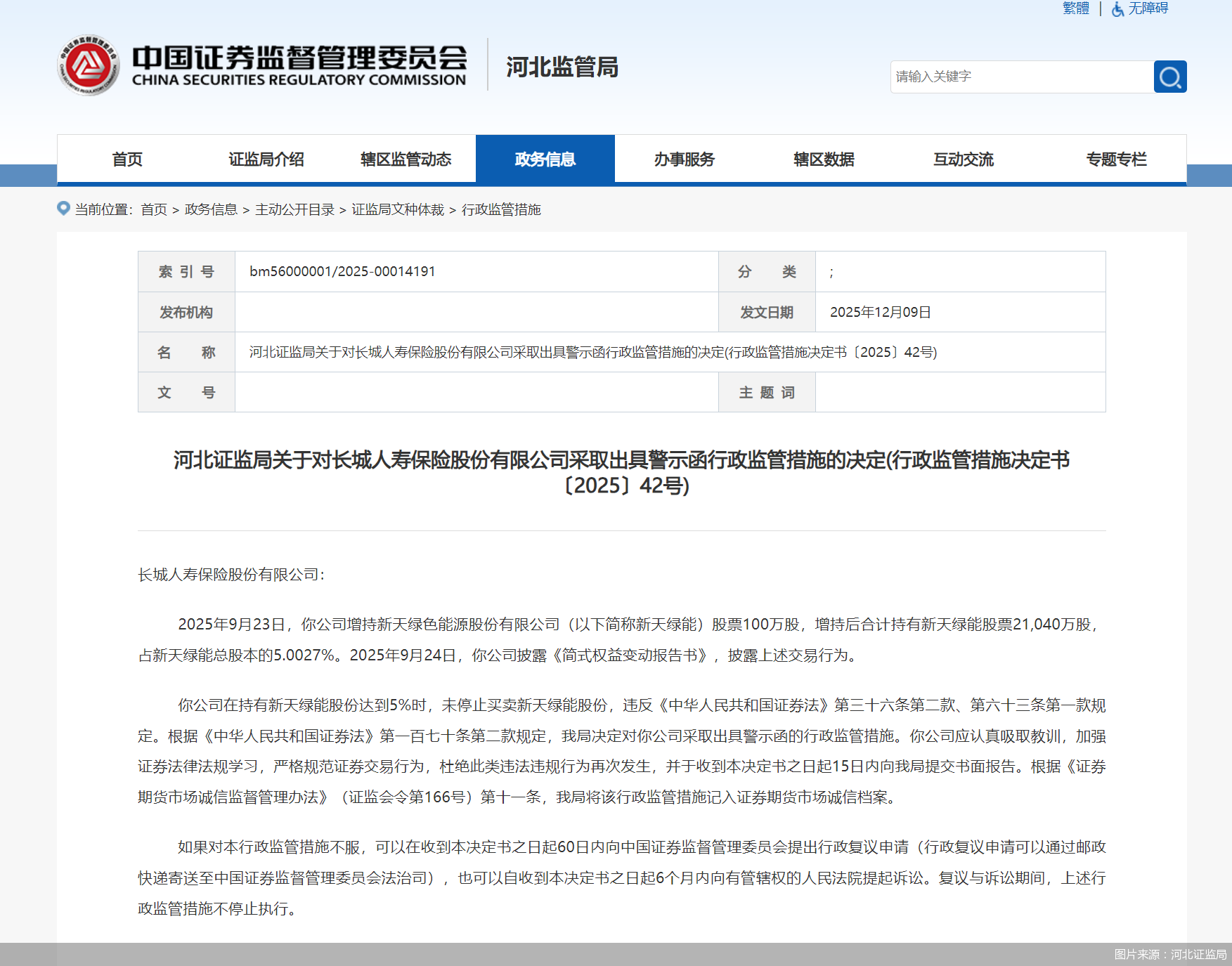The image size is (1232, 966).
Task: Open the 辖区数据 menu
Action: pos(823,159)
